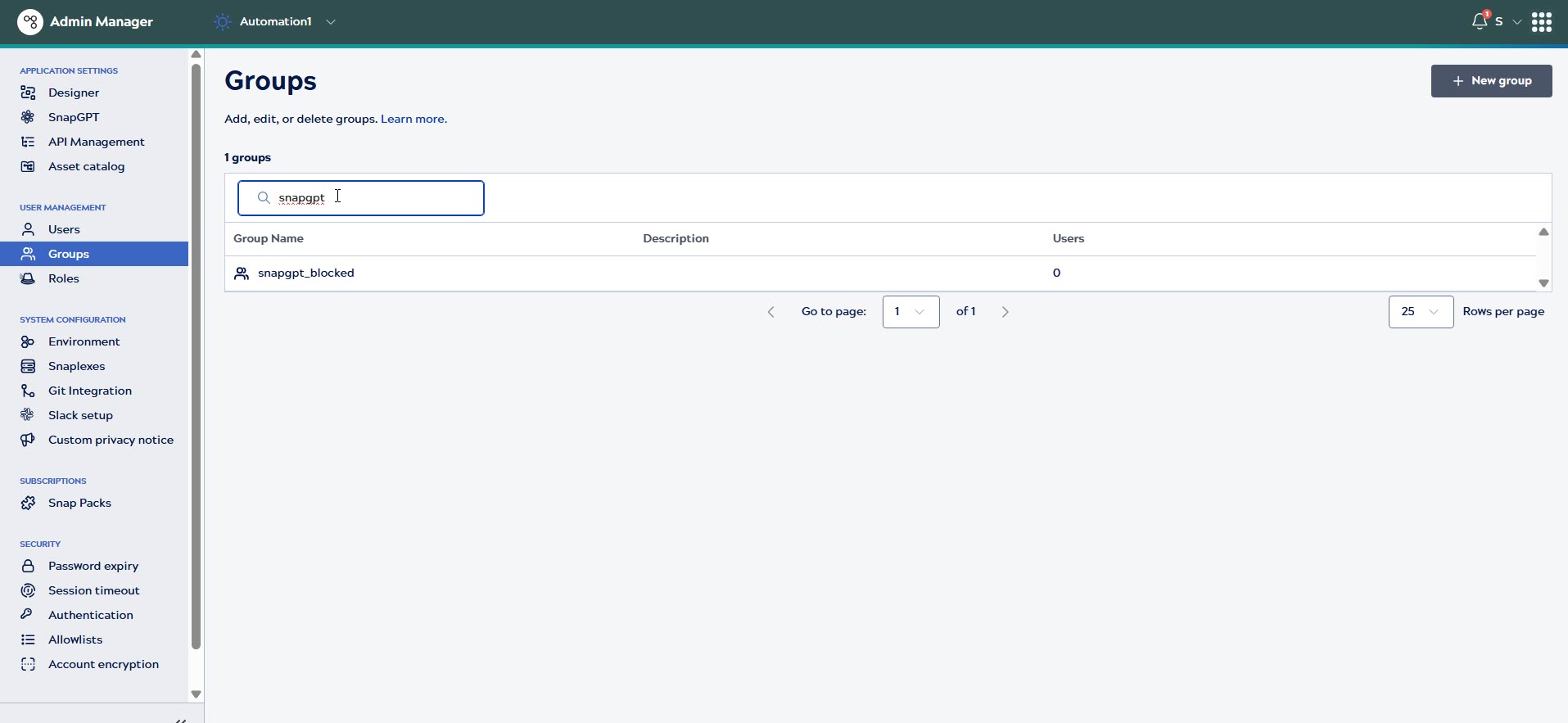Click the SnapGPT sidebar icon
The image size is (1568, 723).
point(28,117)
